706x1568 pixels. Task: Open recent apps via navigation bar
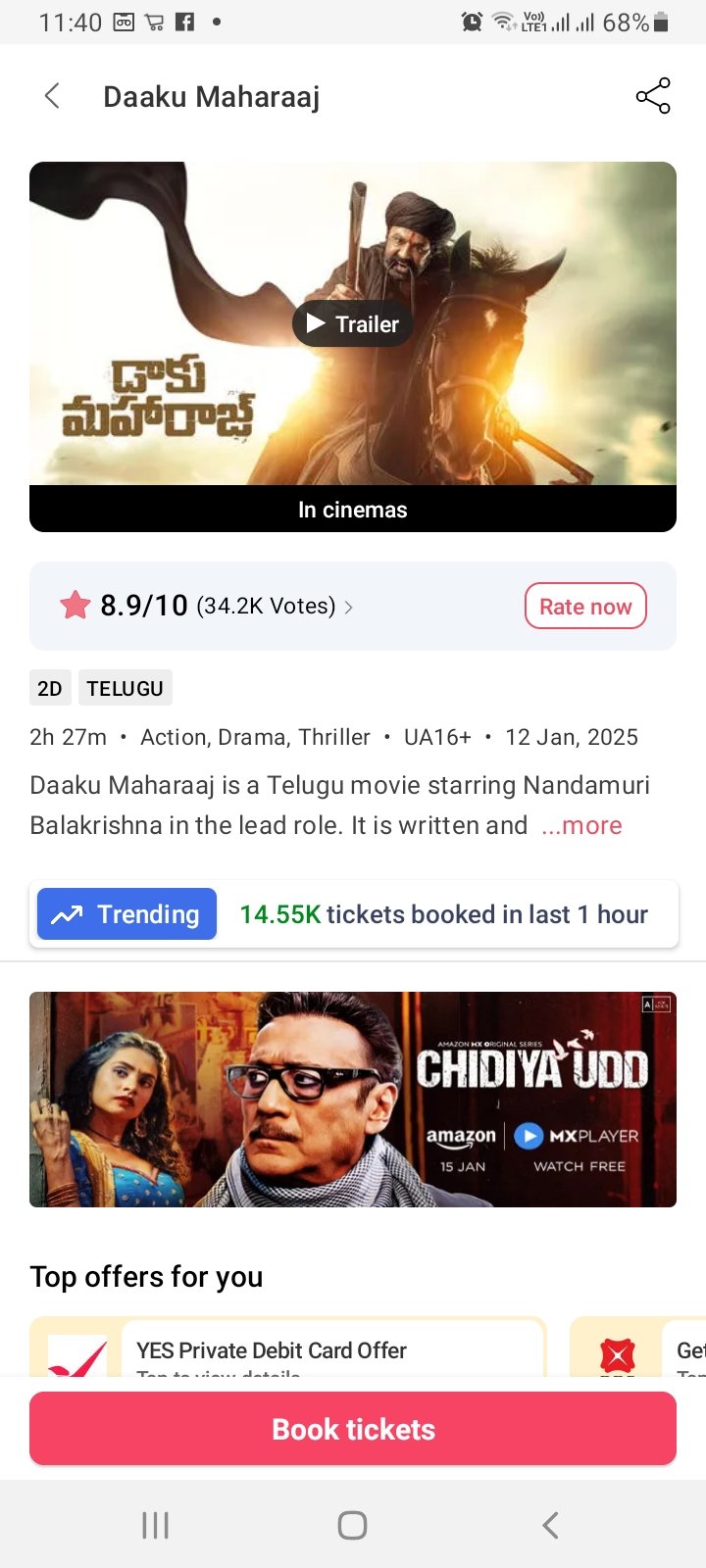tap(155, 1525)
